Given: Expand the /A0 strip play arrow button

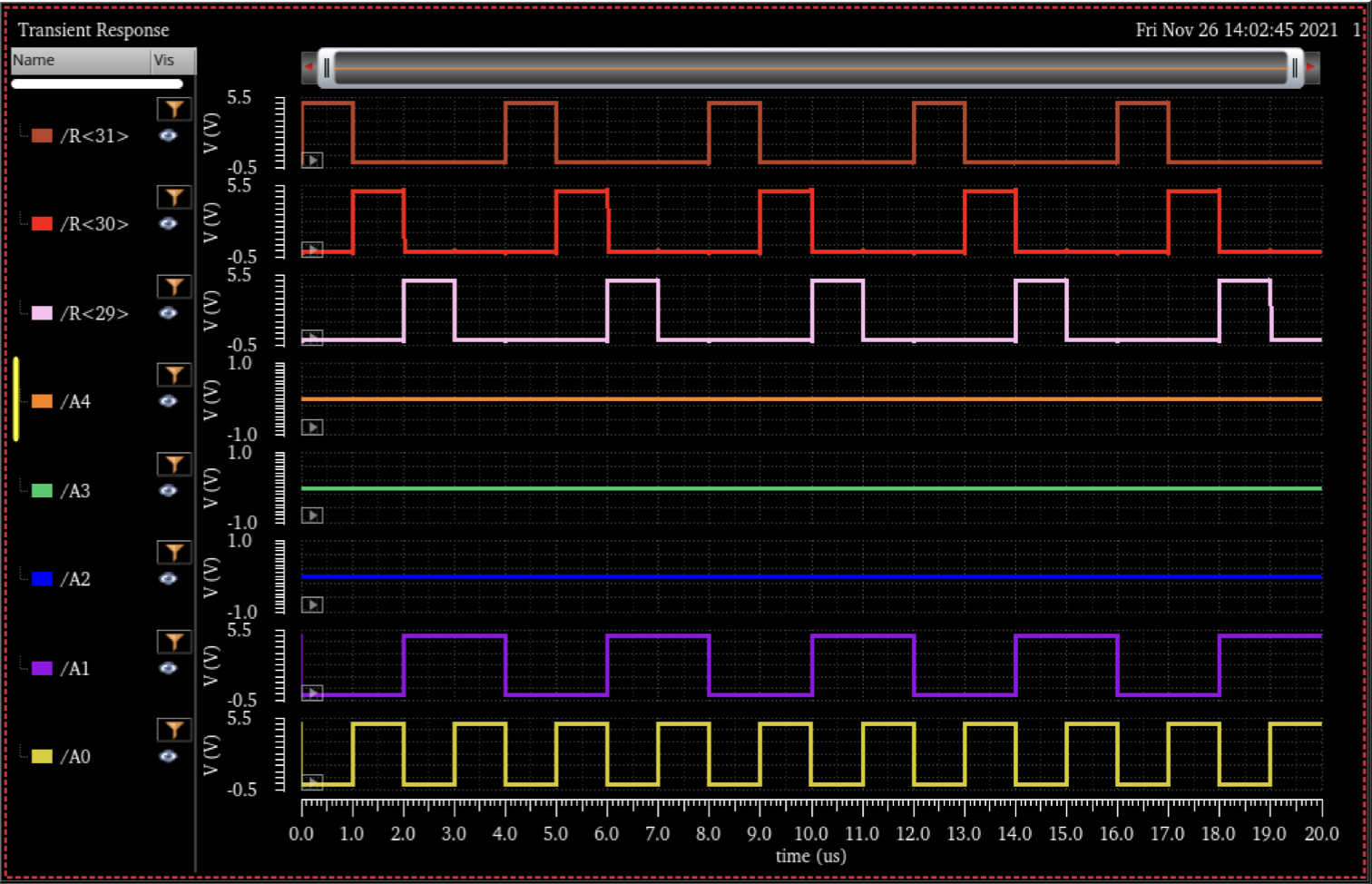Looking at the screenshot, I should [x=312, y=781].
